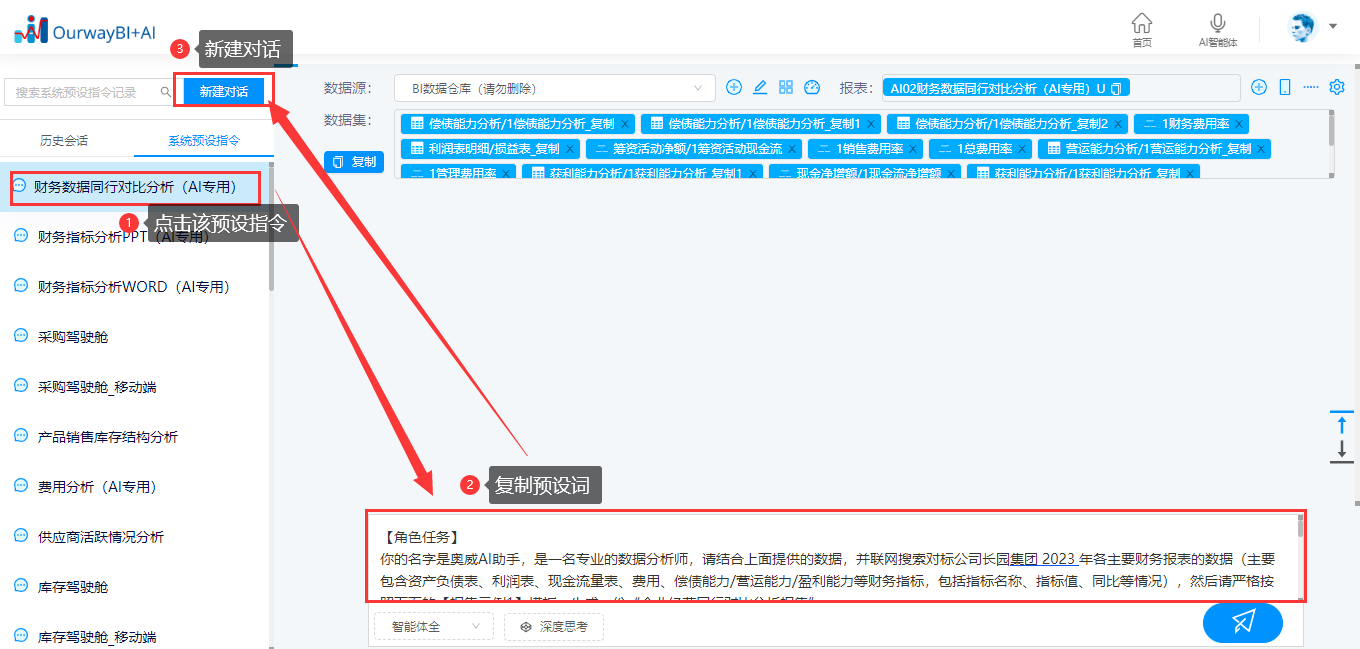Click the grid view icon near data source
The image size is (1360, 649).
click(786, 87)
